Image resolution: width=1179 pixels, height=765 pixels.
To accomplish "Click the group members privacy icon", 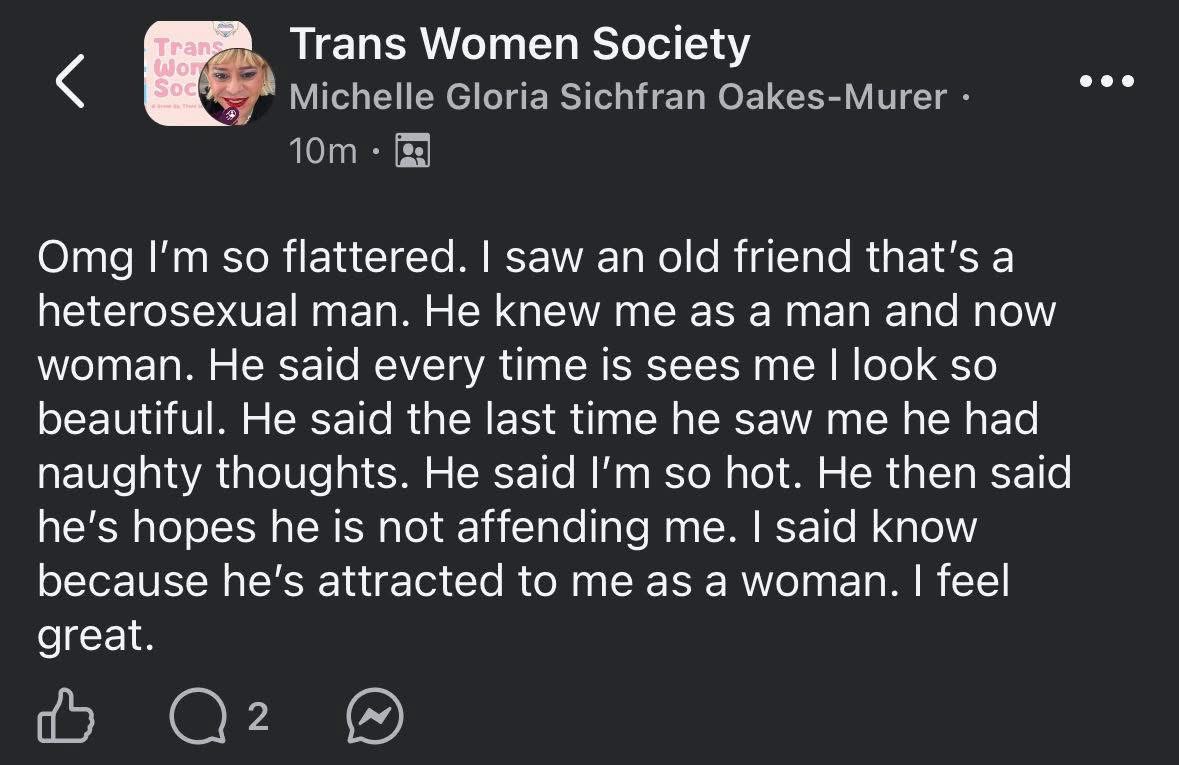I will click(413, 150).
